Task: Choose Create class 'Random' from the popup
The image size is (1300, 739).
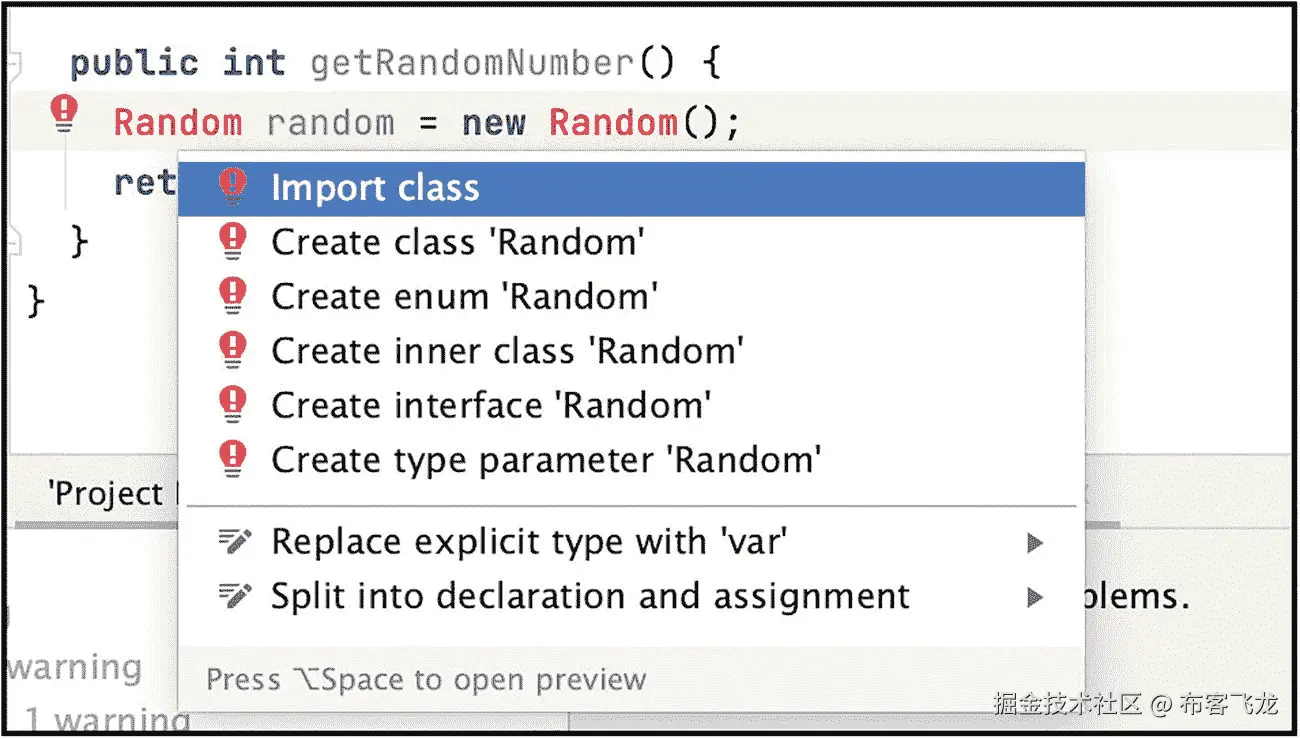Action: coord(458,242)
